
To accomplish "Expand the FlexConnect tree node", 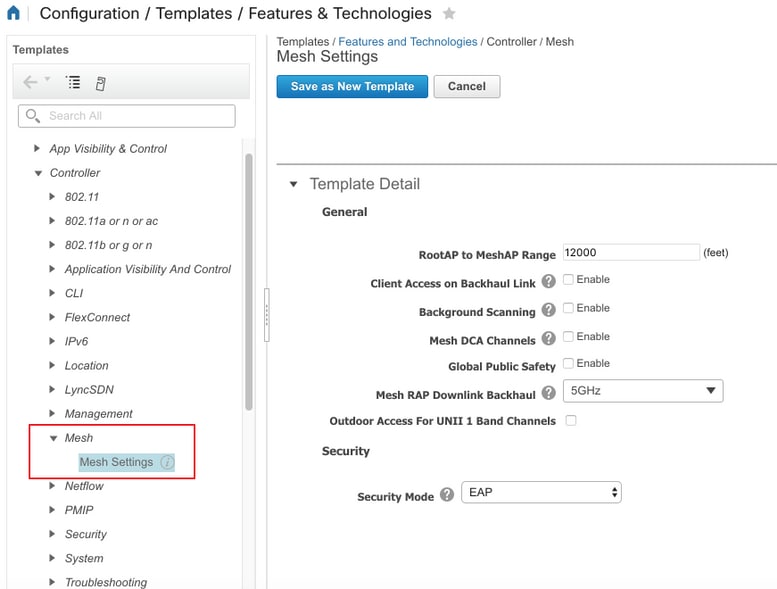I will point(52,317).
